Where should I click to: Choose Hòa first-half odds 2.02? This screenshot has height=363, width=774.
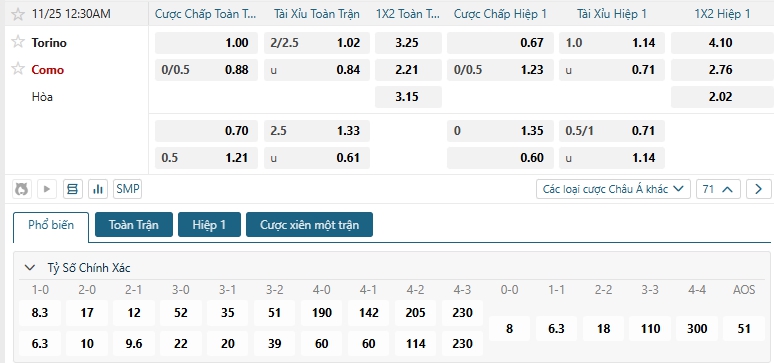720,97
